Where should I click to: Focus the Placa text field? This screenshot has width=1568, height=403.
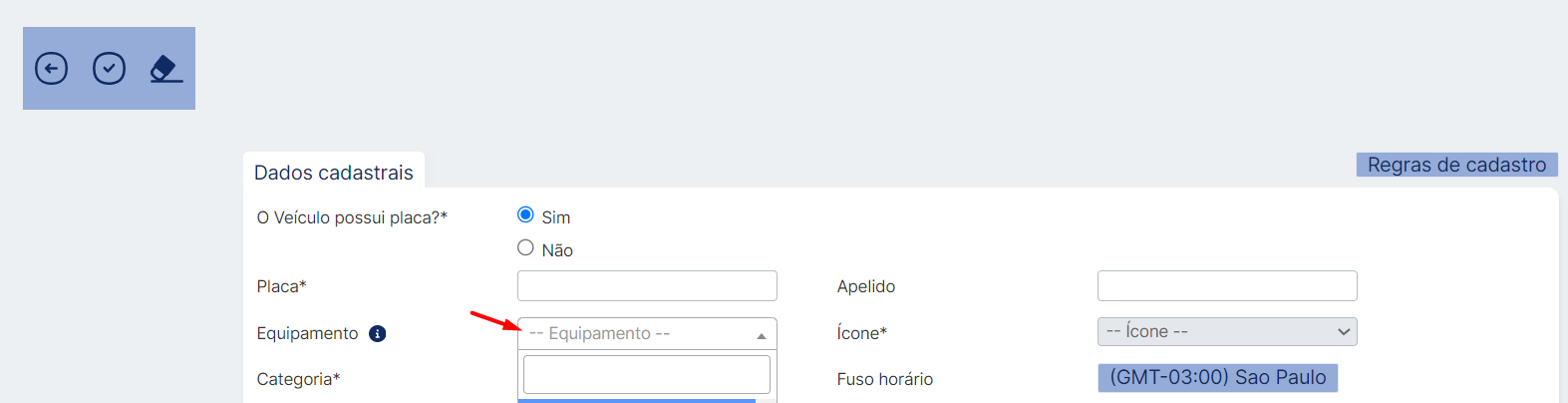coord(646,285)
